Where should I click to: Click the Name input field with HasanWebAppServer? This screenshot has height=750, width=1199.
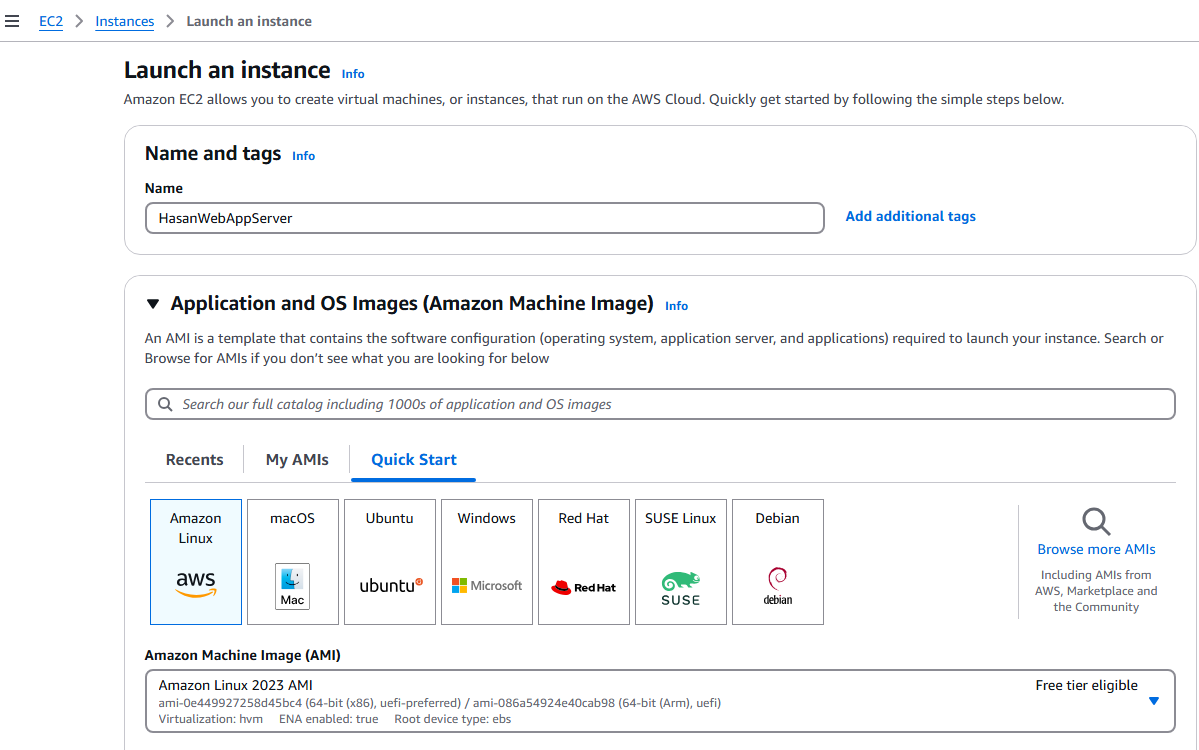point(485,218)
